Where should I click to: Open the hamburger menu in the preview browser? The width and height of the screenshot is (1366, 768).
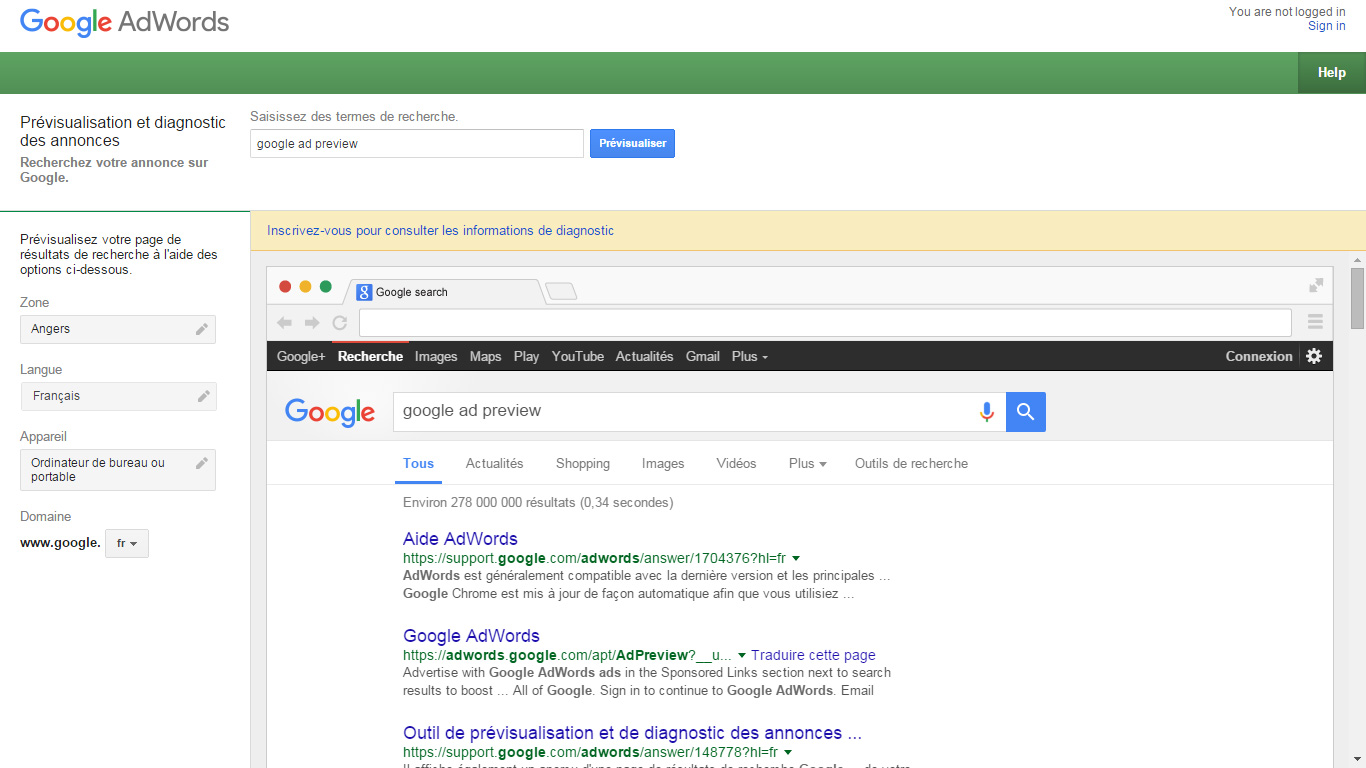[x=1315, y=322]
